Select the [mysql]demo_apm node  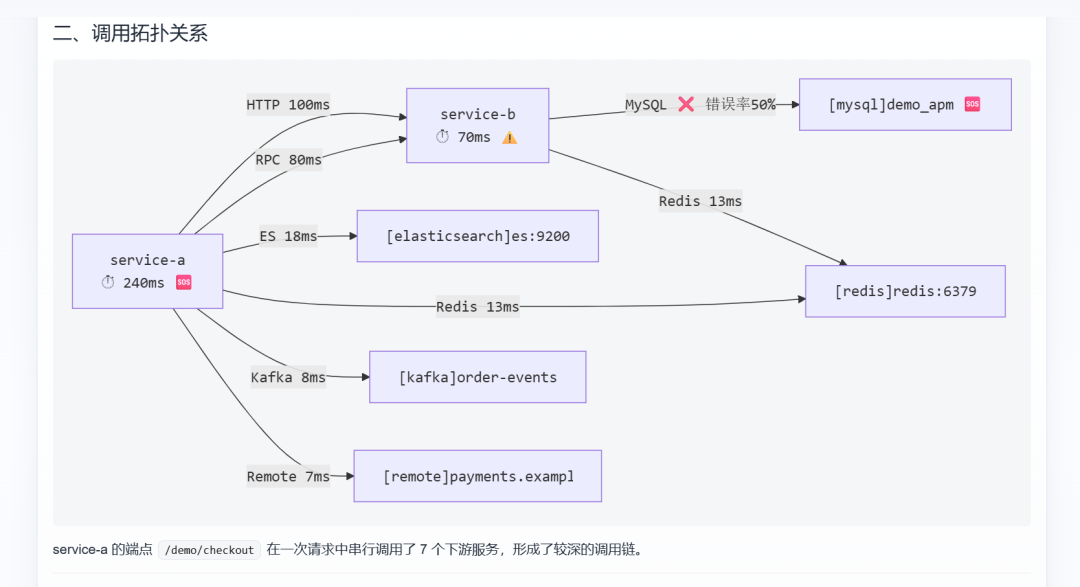905,105
